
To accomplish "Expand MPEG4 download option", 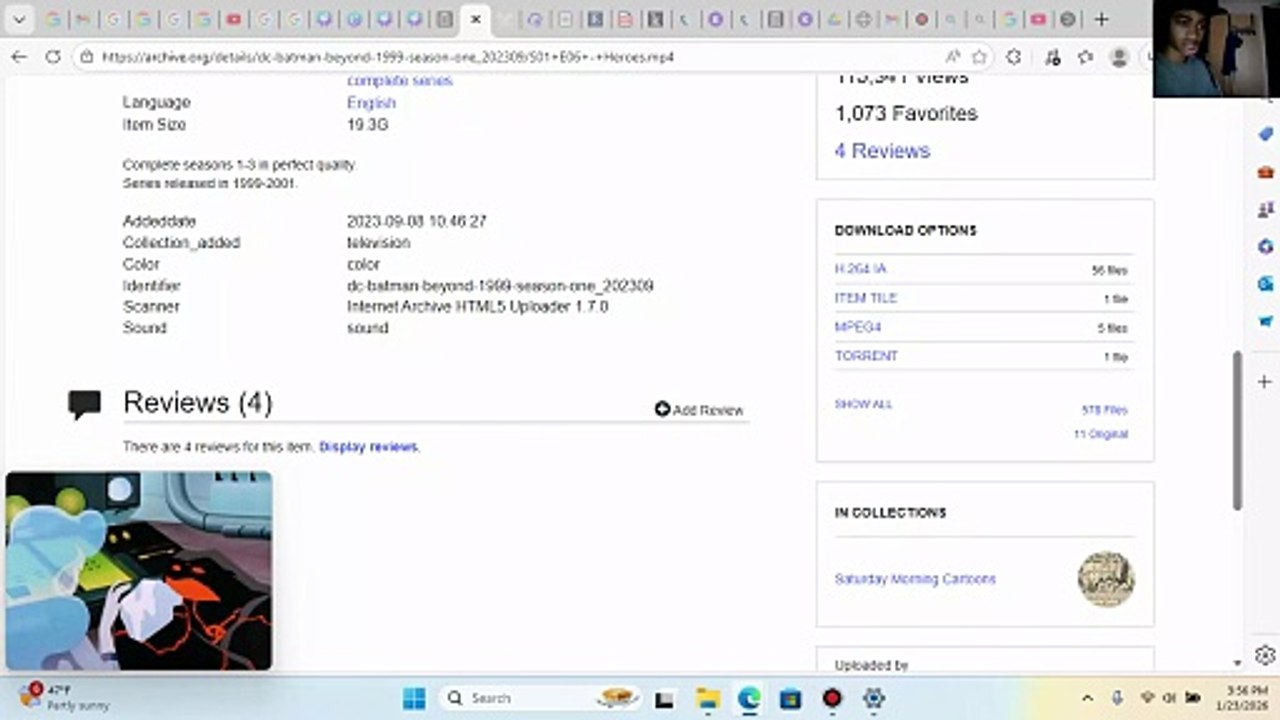I will [x=858, y=327].
